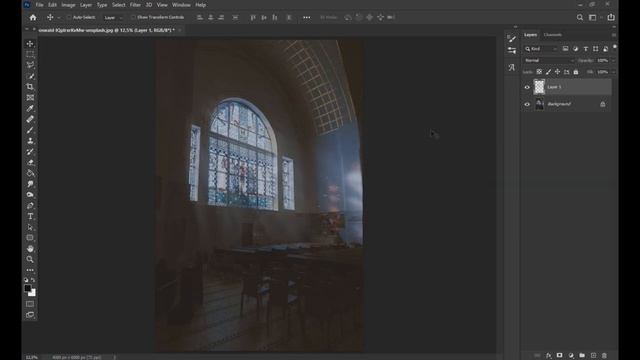
Task: Toggle smart object layer filter
Action: (x=605, y=49)
